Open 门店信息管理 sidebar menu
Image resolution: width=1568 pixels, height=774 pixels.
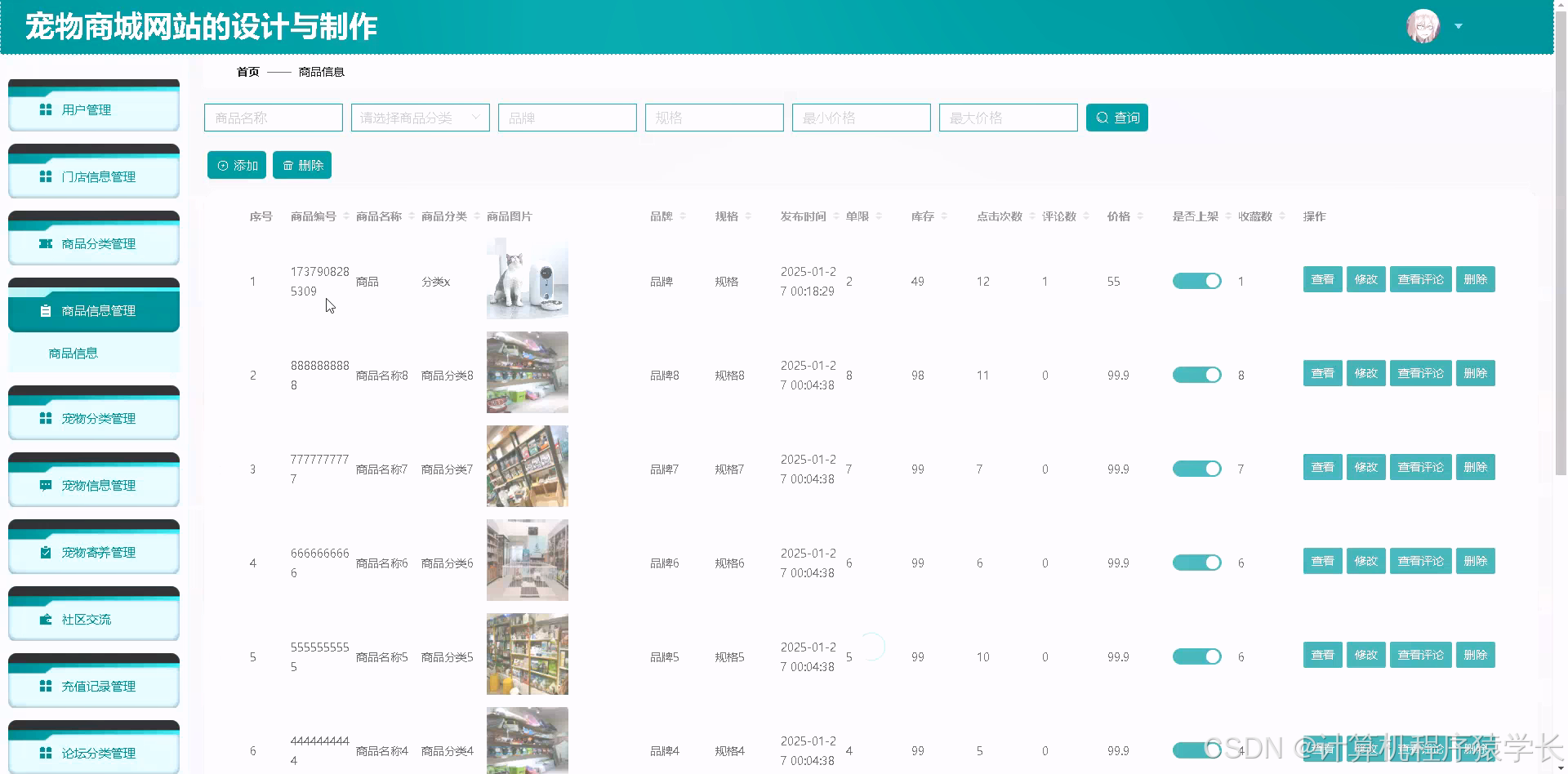click(94, 173)
